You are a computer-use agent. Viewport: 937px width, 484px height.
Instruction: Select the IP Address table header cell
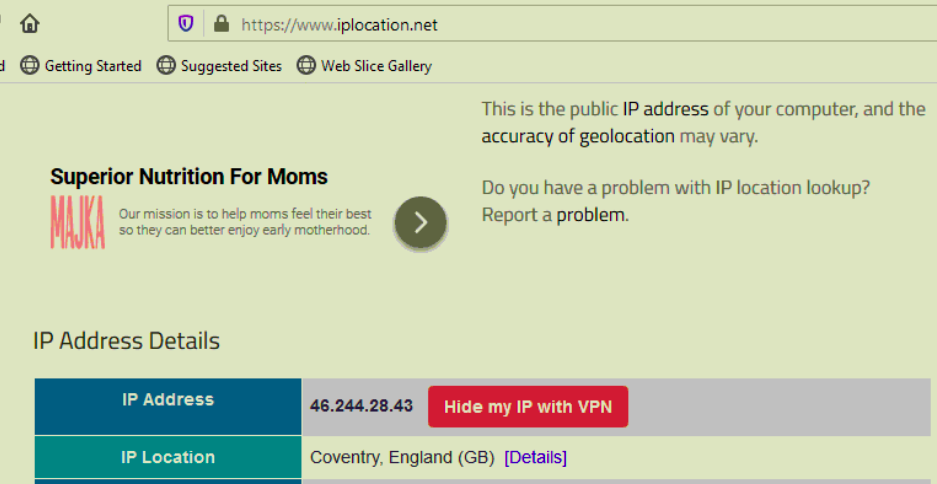coord(168,400)
